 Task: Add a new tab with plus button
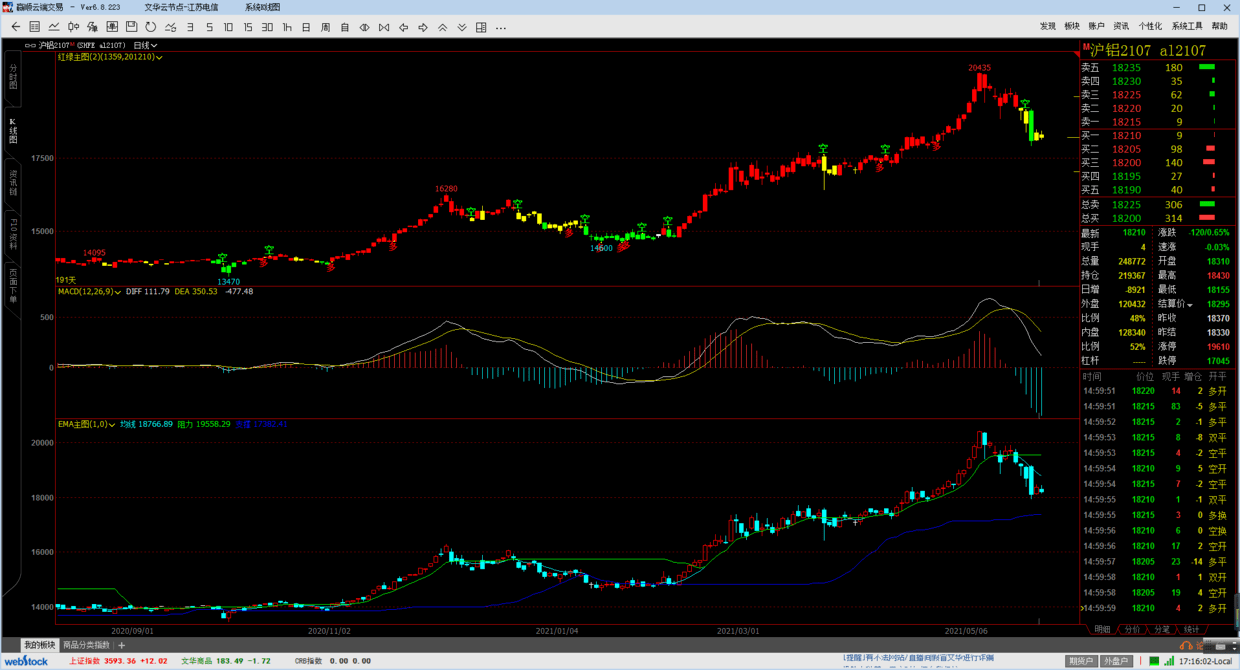(x=122, y=645)
